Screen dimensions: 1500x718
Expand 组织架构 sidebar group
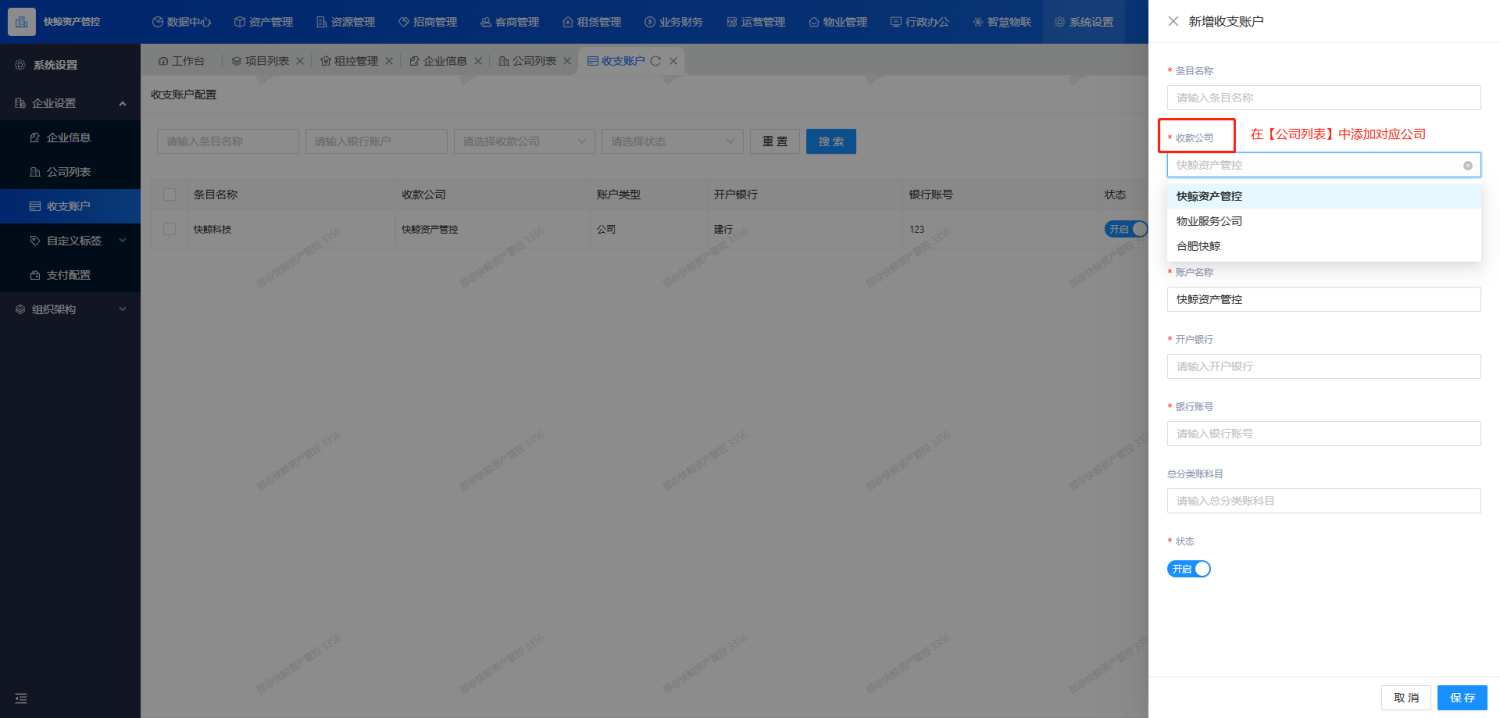click(x=70, y=309)
